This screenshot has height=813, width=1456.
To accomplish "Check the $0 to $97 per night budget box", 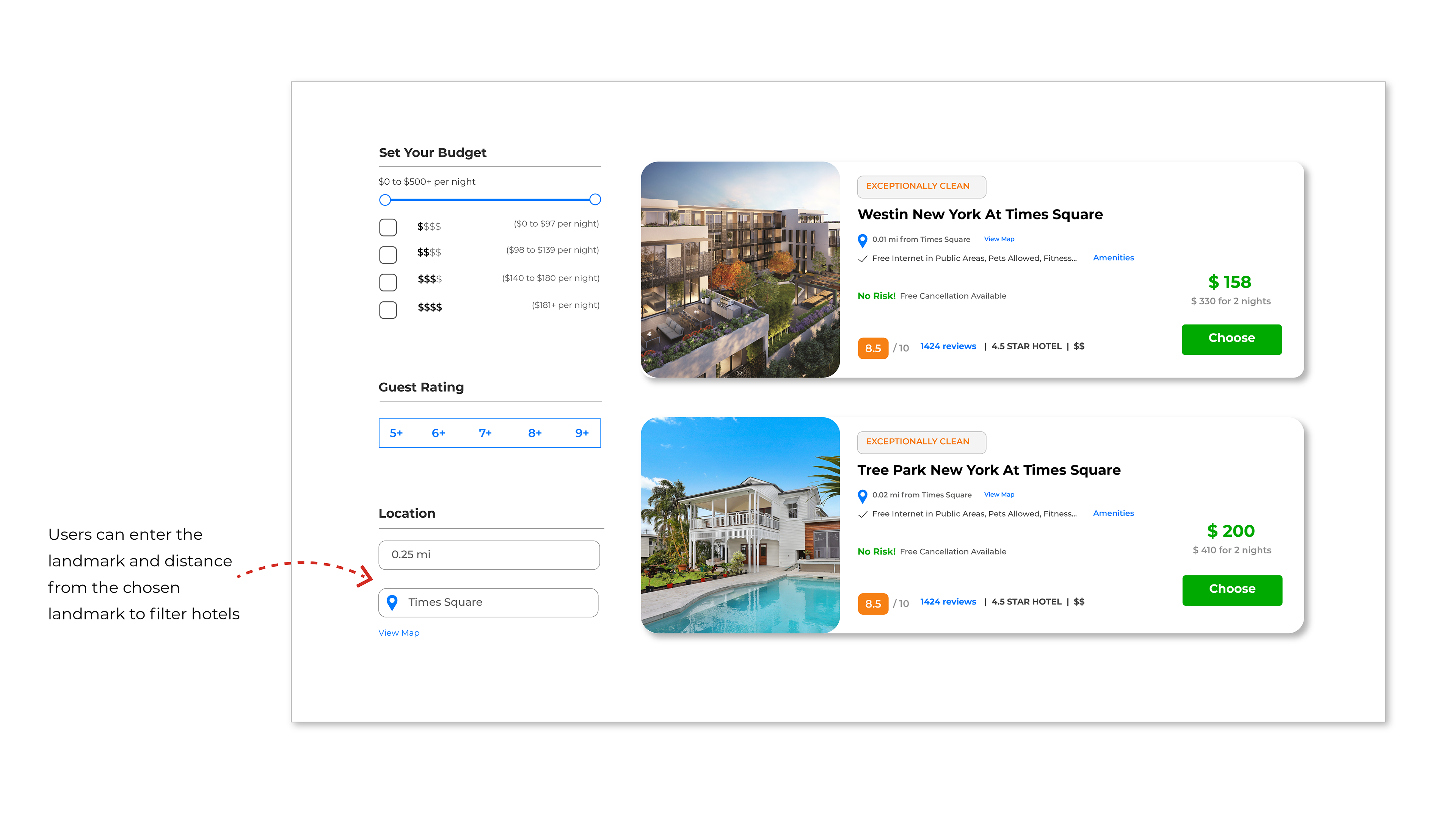I will pyautogui.click(x=388, y=227).
